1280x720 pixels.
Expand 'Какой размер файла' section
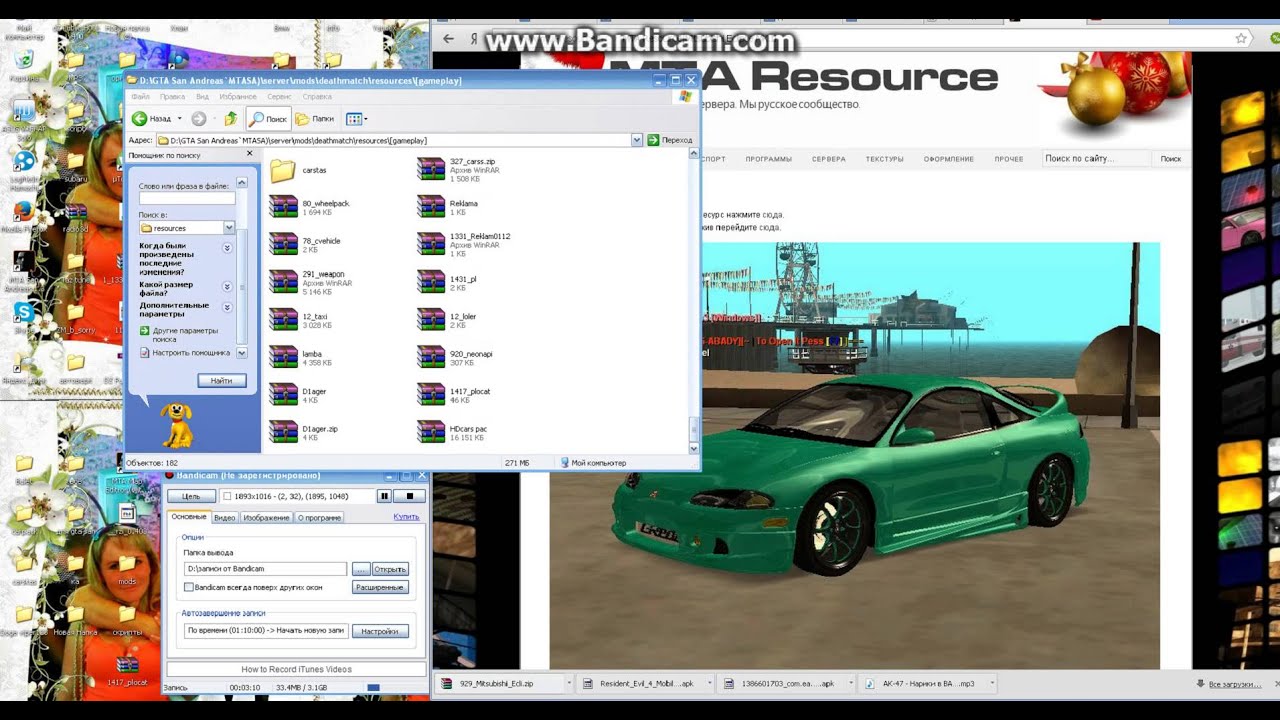pos(227,285)
